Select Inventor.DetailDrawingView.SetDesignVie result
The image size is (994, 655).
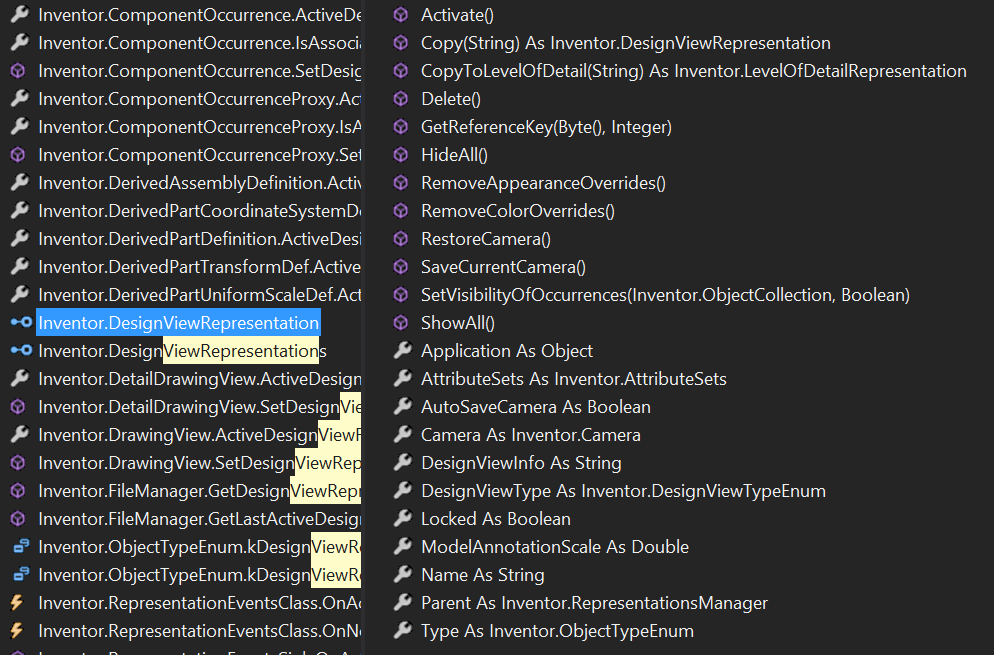(200, 406)
